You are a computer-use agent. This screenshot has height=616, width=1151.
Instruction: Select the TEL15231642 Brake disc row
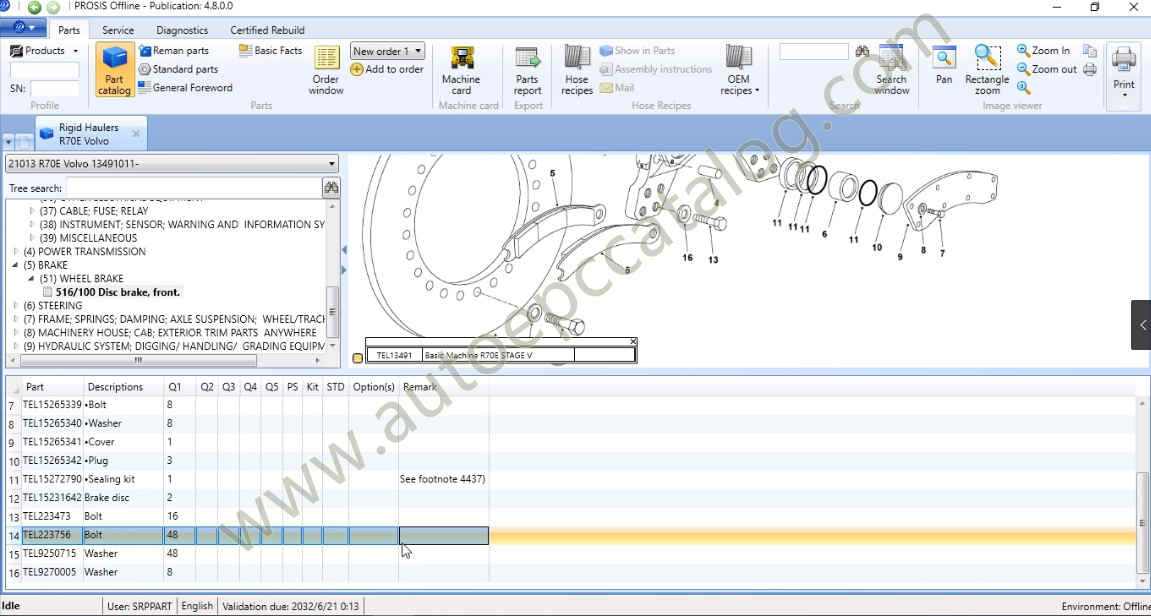pyautogui.click(x=248, y=498)
